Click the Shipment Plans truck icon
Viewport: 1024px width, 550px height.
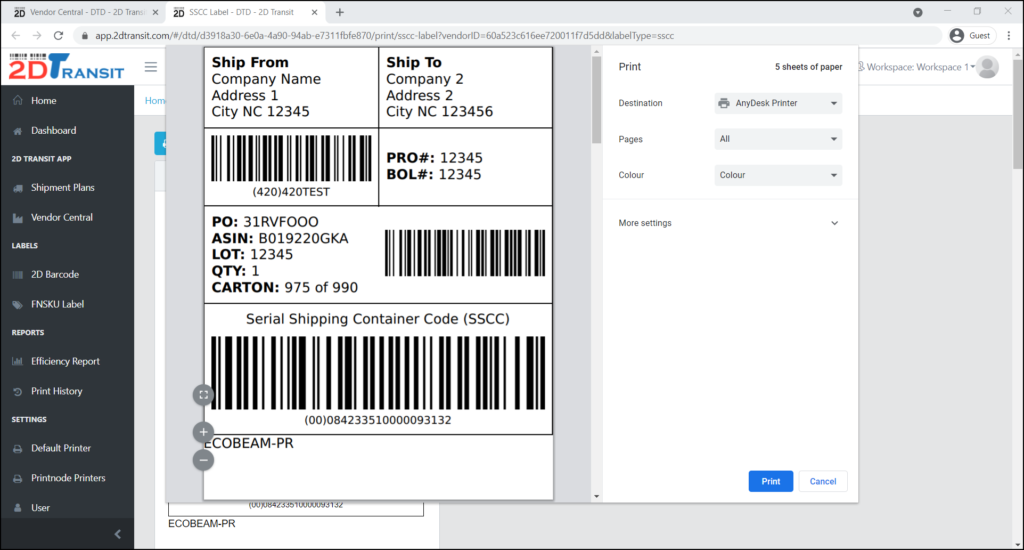click(18, 188)
